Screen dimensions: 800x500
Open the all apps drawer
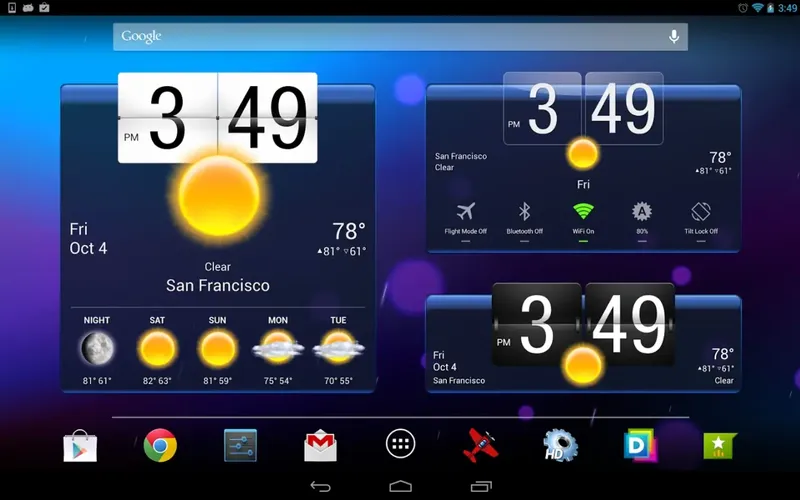[x=401, y=444]
